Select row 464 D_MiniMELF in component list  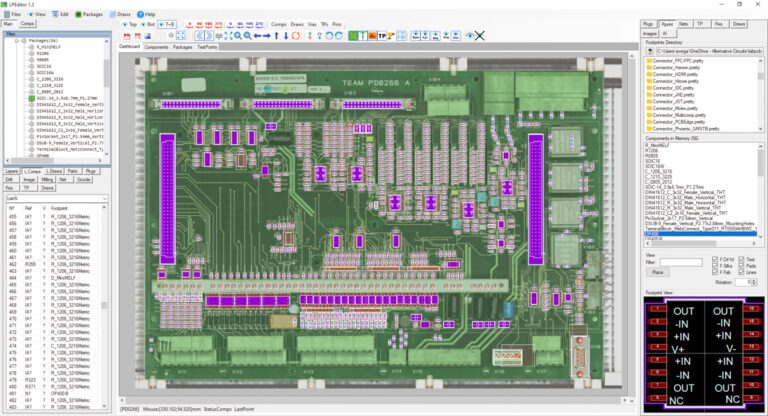54,278
